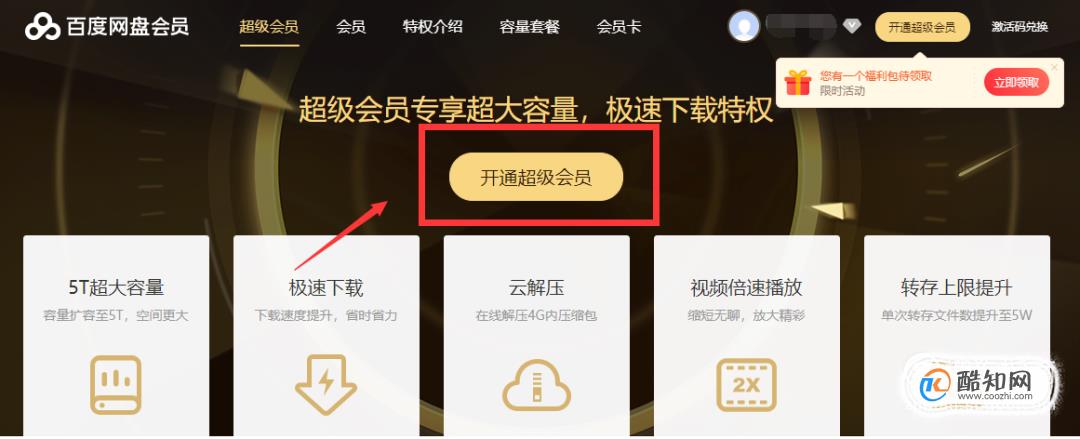The image size is (1080, 439).
Task: Go to the 特权介绍 tab
Action: pos(433,28)
